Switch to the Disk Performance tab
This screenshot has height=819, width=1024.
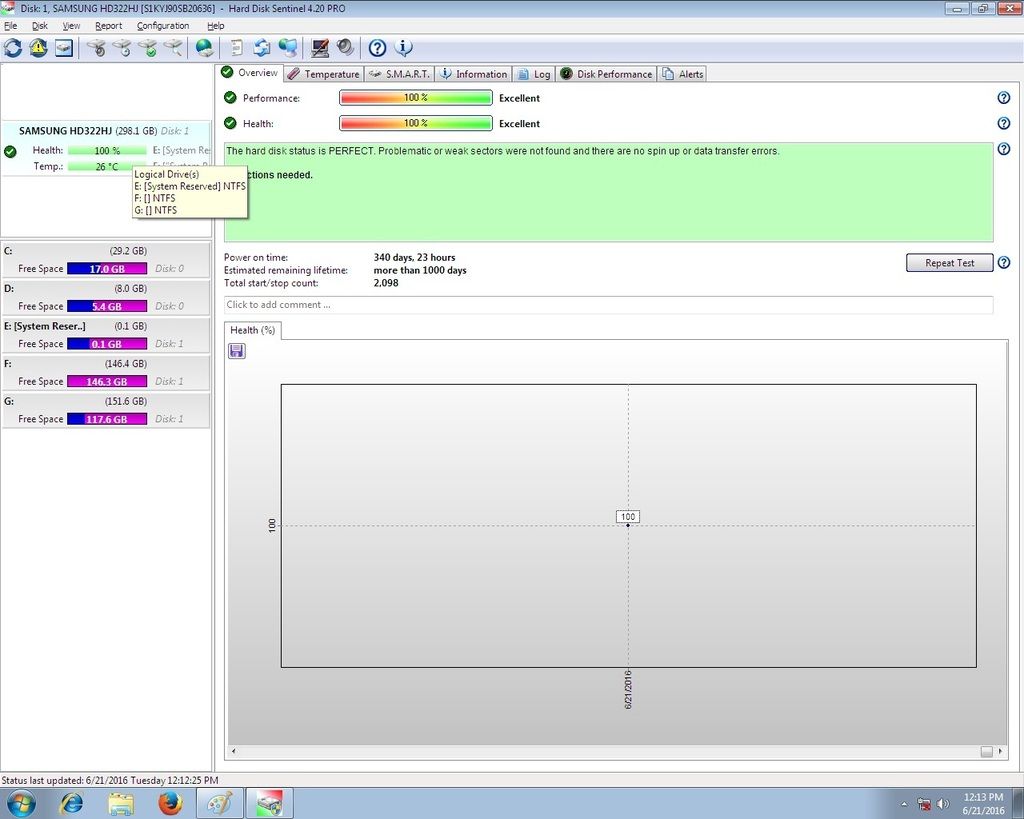point(606,74)
